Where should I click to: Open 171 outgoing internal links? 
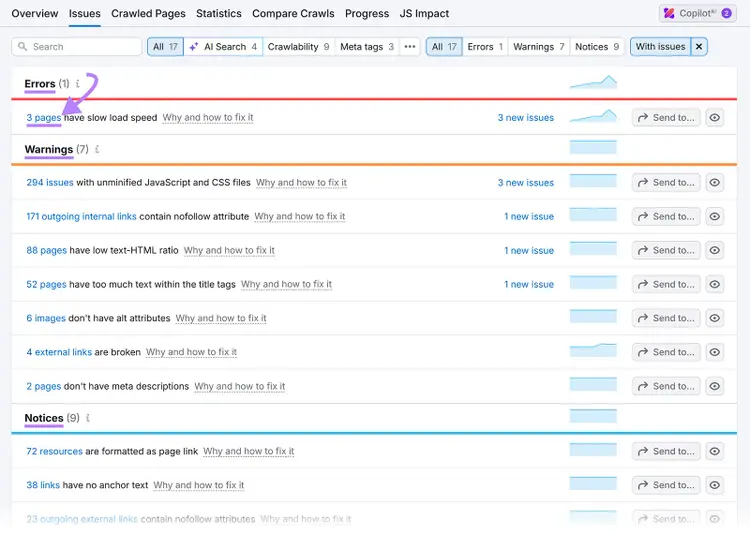point(81,216)
